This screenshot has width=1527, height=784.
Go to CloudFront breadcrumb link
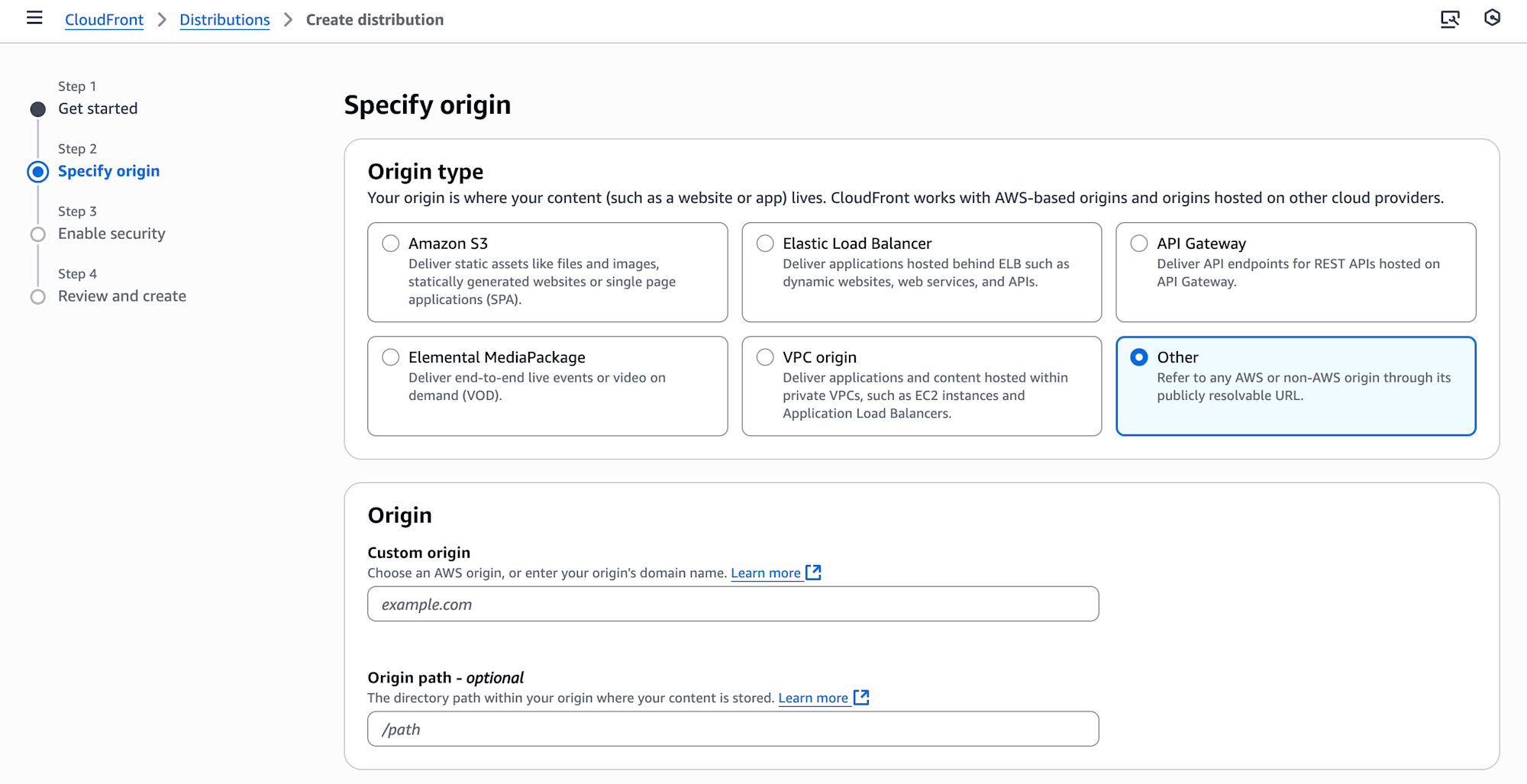pos(104,20)
